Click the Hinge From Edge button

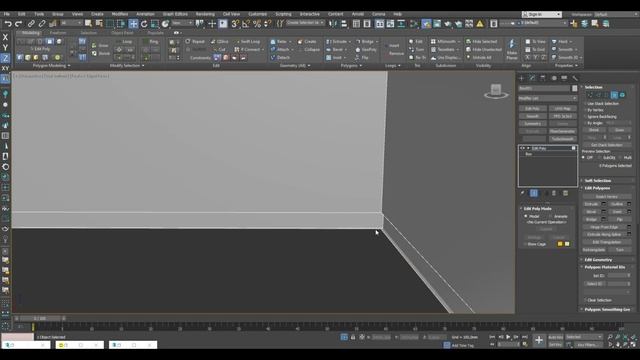[604, 227]
